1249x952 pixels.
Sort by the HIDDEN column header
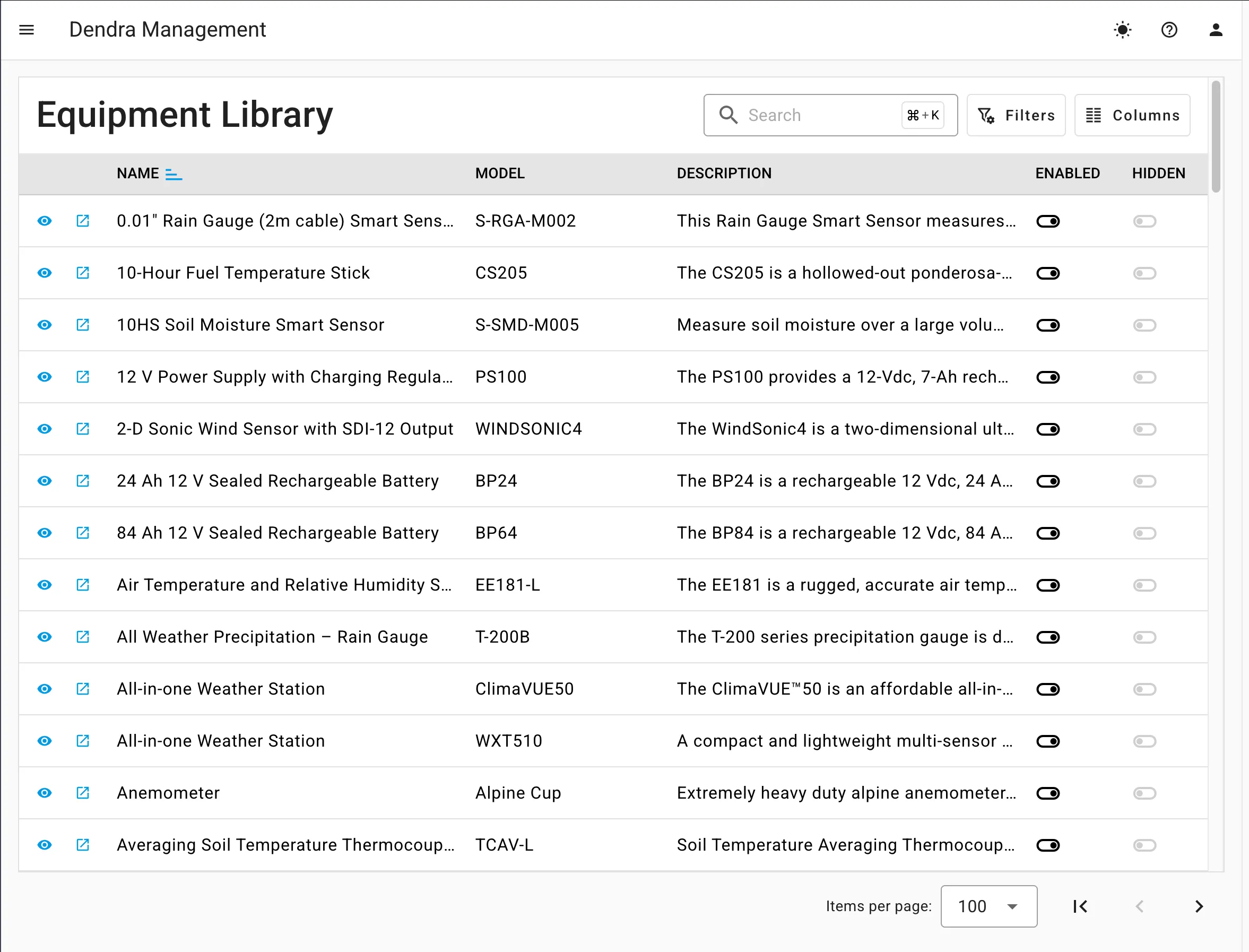(x=1158, y=174)
